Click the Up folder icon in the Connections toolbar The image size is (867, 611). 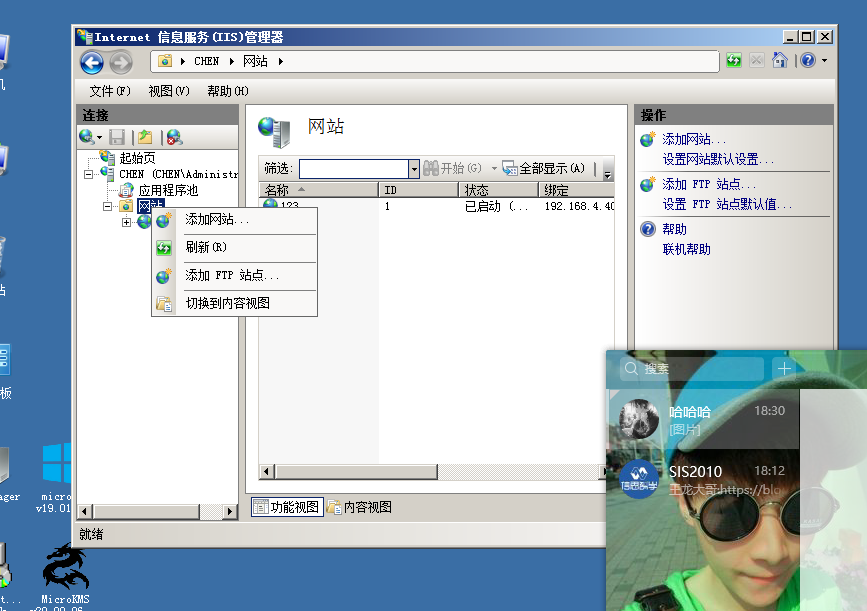[x=145, y=137]
